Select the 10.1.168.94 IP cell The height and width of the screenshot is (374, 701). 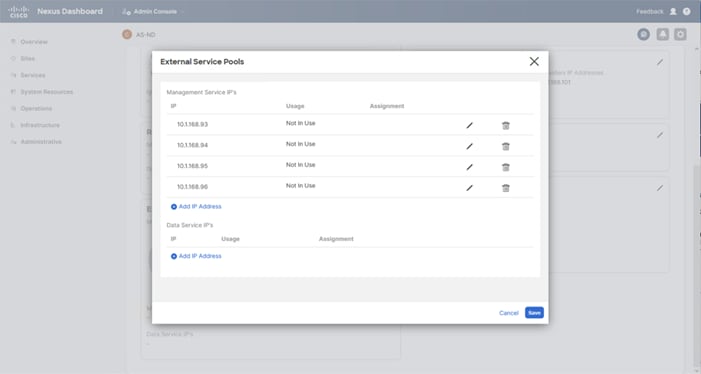point(192,145)
